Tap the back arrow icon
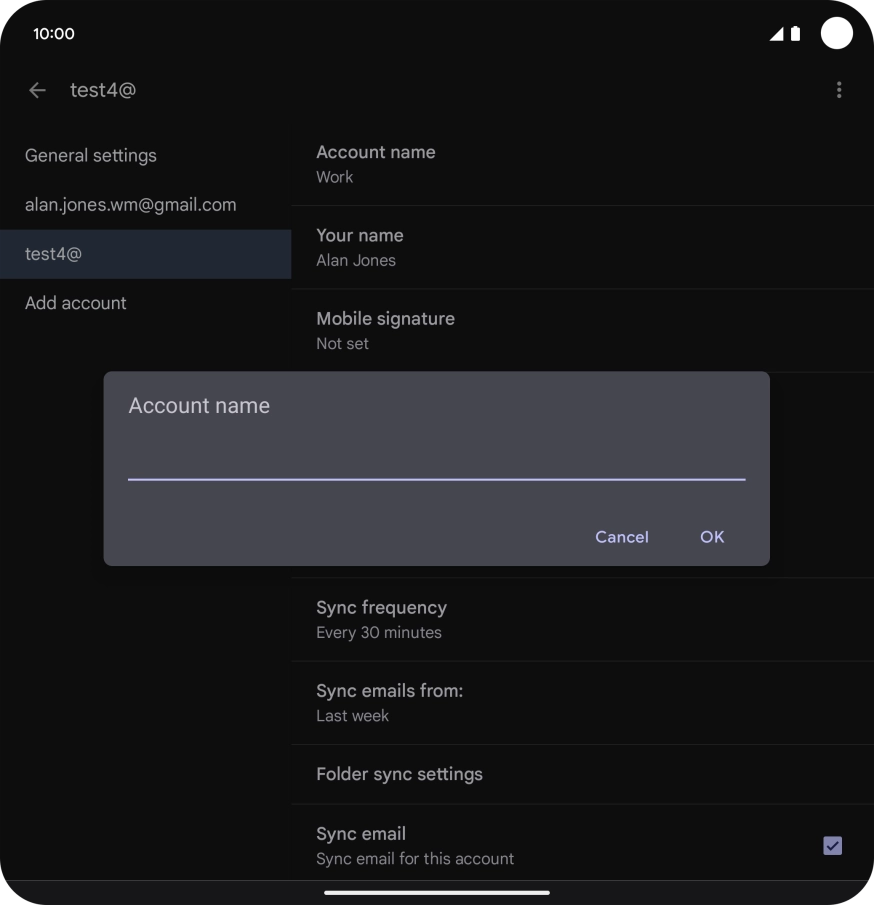The height and width of the screenshot is (905, 874). click(38, 90)
